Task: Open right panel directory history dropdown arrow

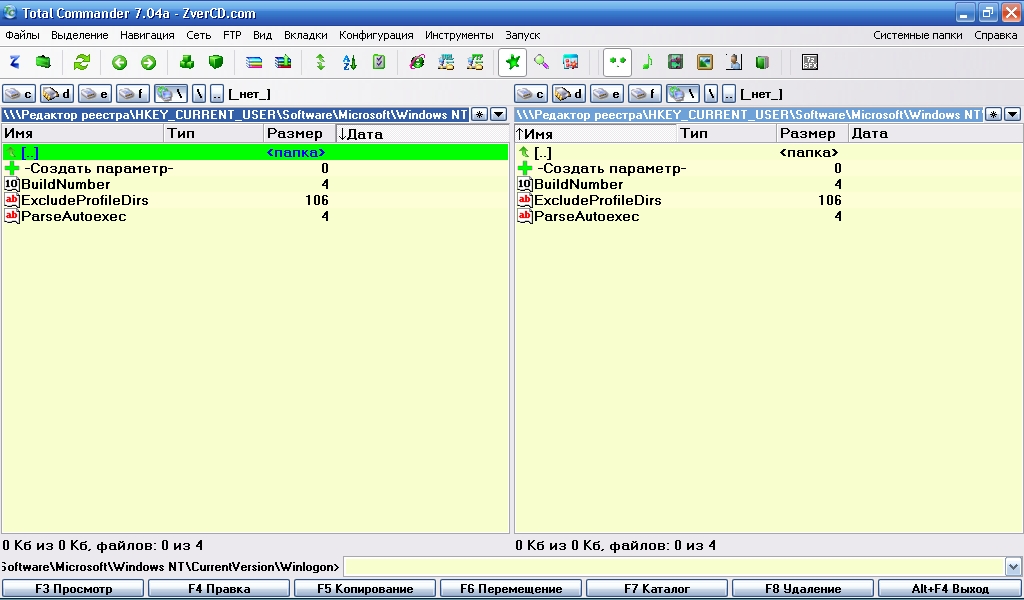Action: pyautogui.click(x=1012, y=114)
